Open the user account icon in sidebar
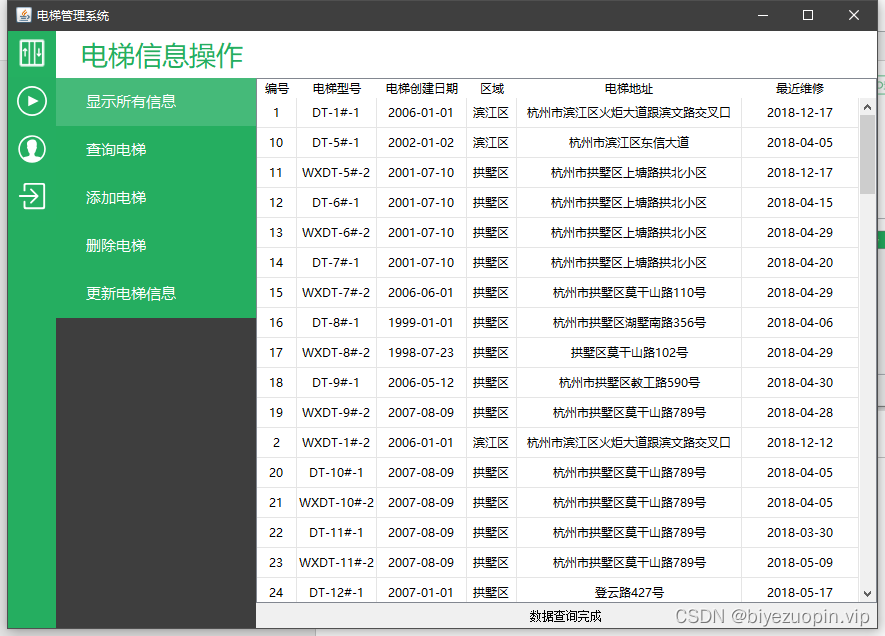885x636 pixels. [x=30, y=148]
